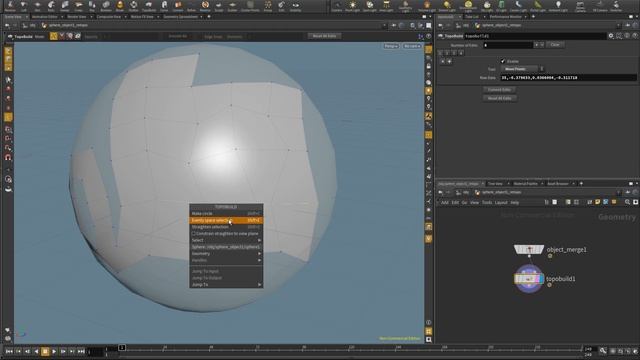
Task: Click the Spot Light shelf tool
Action: 369,6
